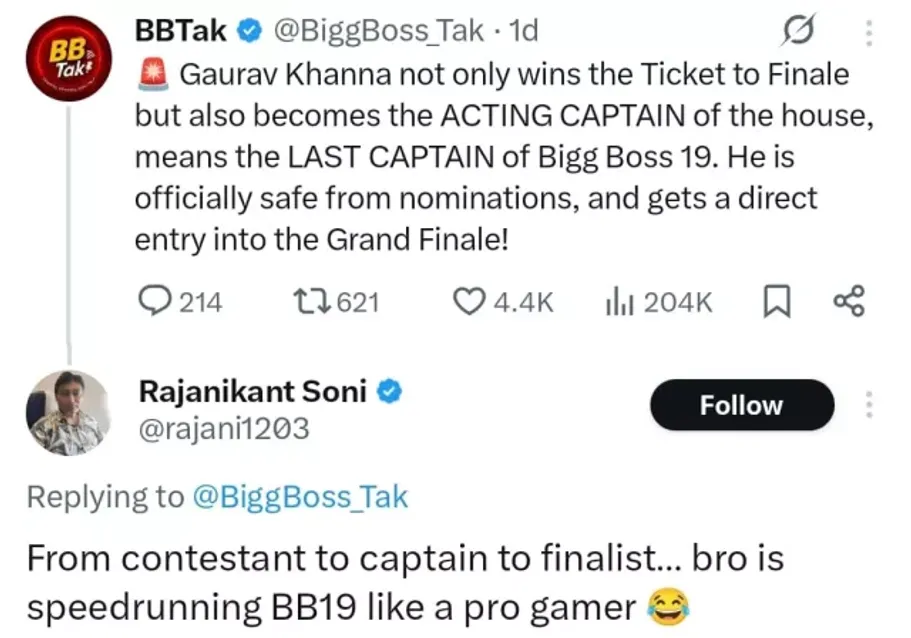Viewport: 911px width, 638px height.
Task: Bookmark the BBTak tweet
Action: click(776, 300)
